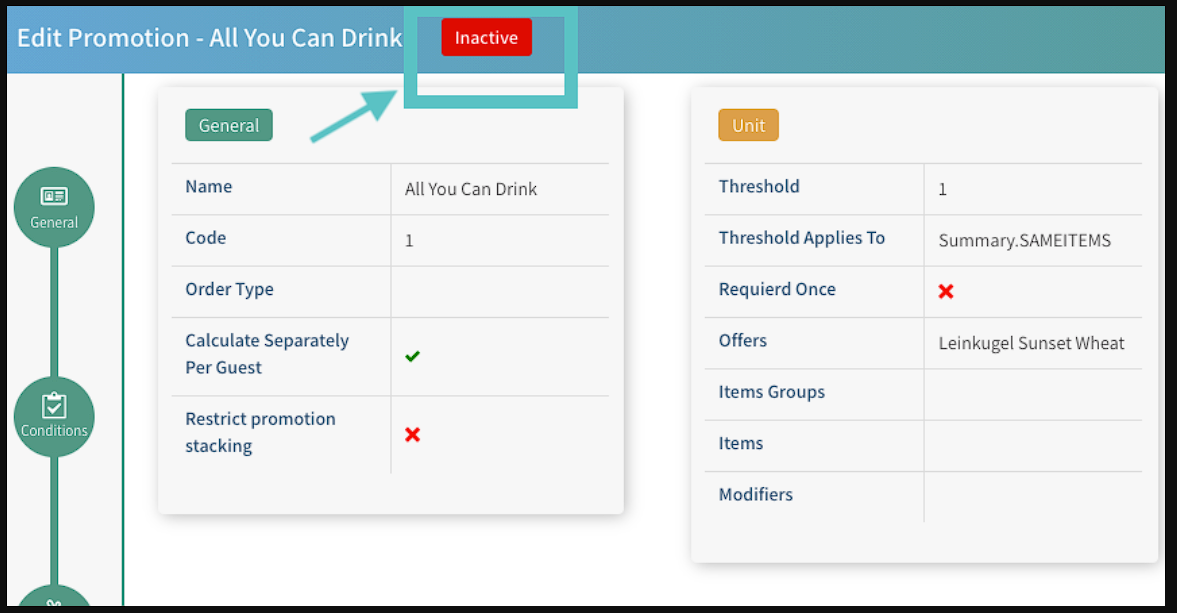The width and height of the screenshot is (1177, 613).
Task: Open the Threshold Applies To Summary.SAMEITEMS value
Action: pyautogui.click(x=1024, y=240)
